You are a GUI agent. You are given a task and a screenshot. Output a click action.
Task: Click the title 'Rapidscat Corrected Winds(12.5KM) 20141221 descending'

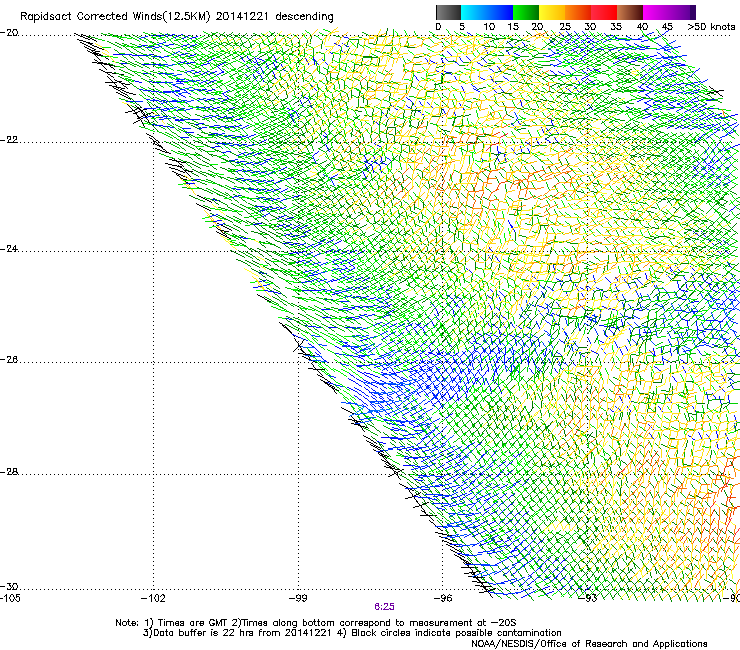point(177,17)
